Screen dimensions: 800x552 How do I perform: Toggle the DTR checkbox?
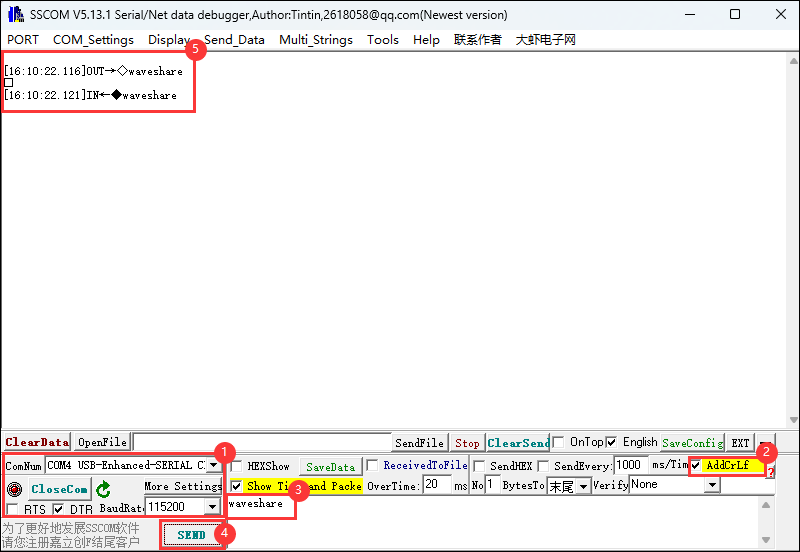(x=58, y=509)
